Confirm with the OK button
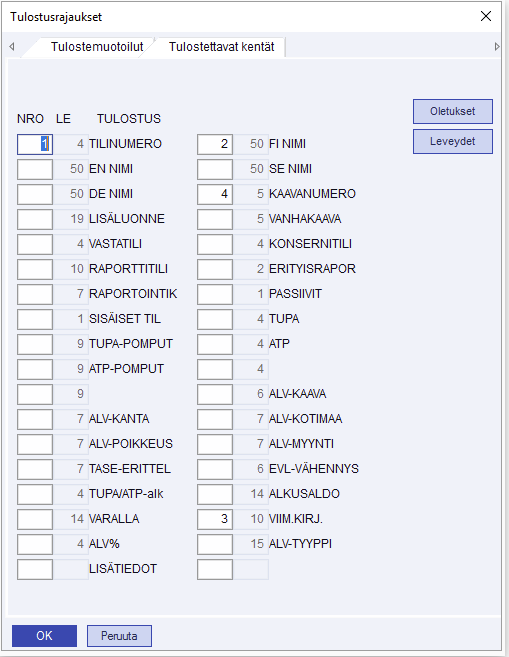 click(44, 636)
